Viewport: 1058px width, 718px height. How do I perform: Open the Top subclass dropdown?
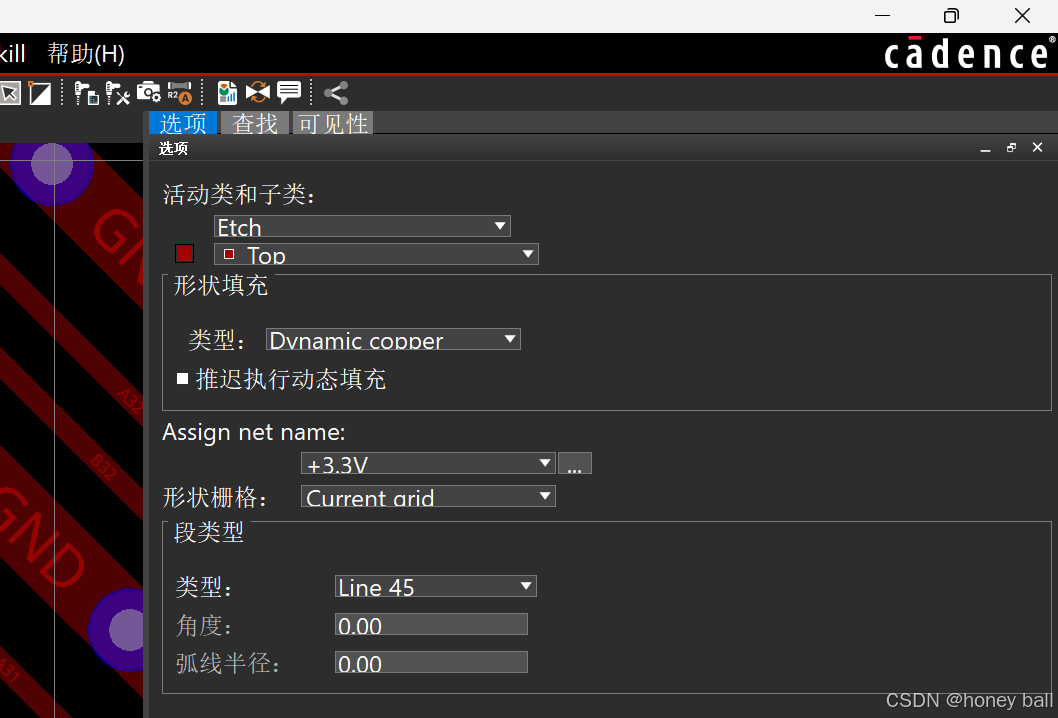pos(377,254)
